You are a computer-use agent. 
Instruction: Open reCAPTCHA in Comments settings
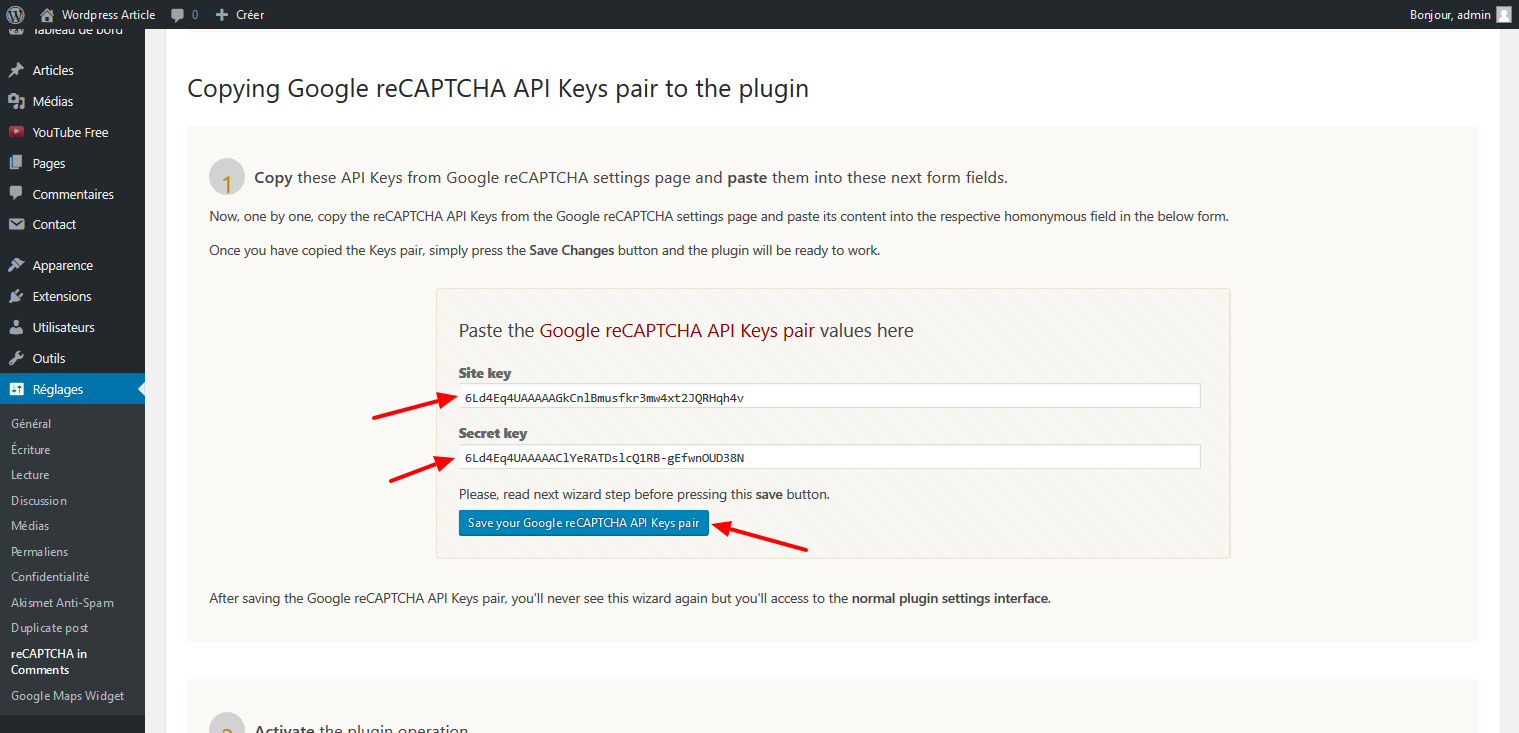pyautogui.click(x=49, y=662)
